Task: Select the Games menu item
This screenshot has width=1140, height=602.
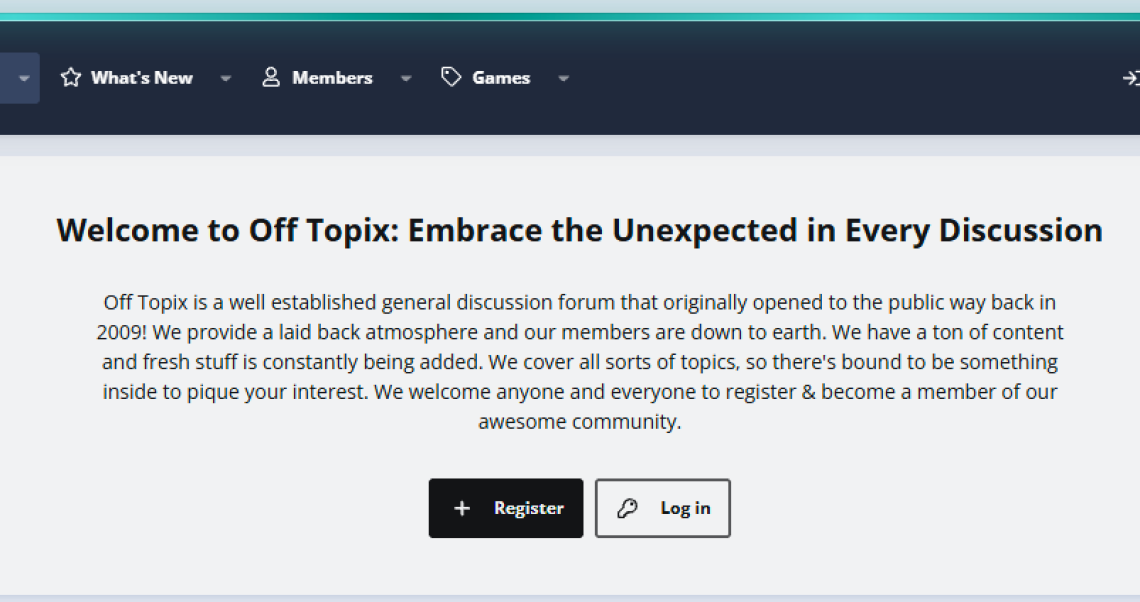Action: [x=501, y=78]
